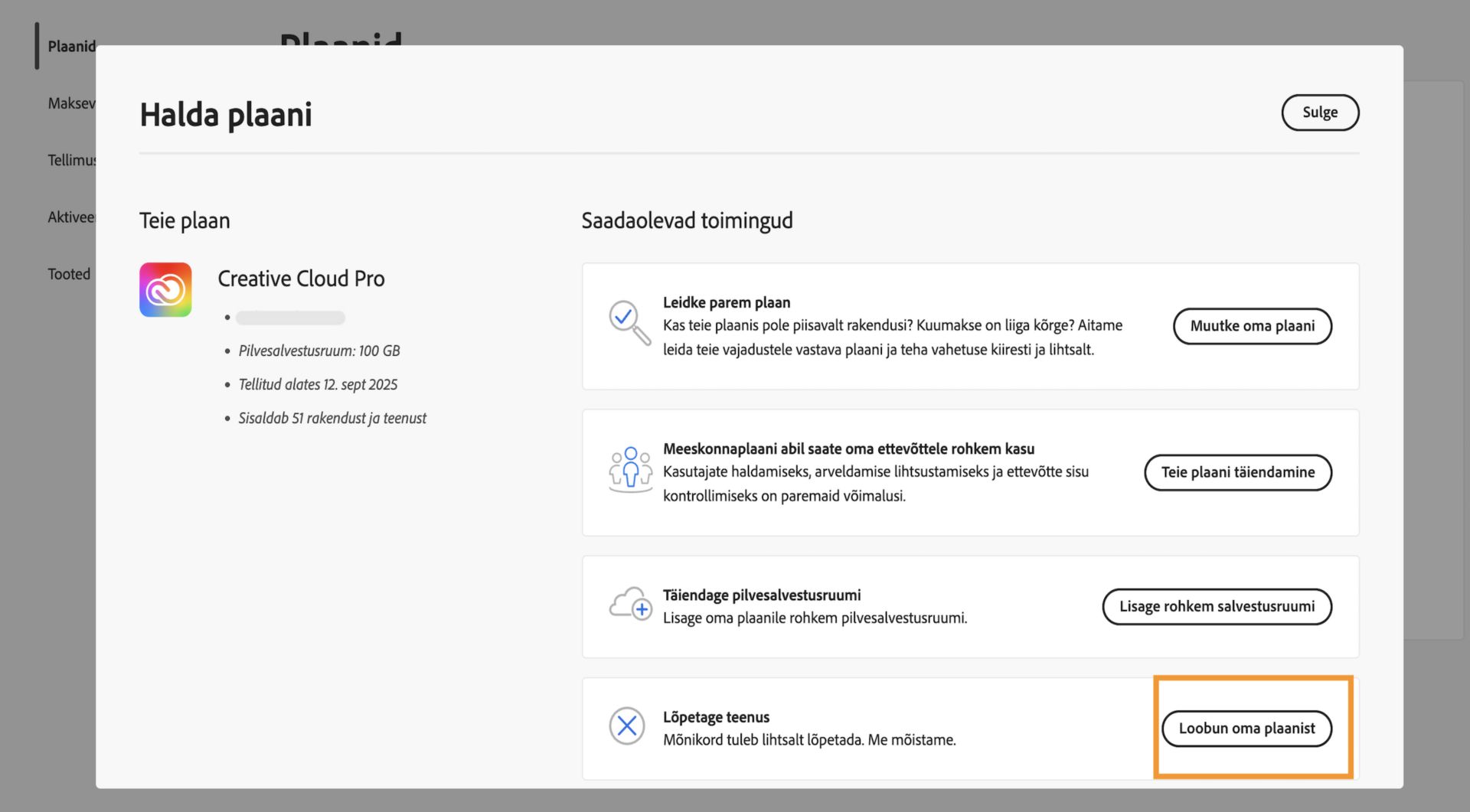
Task: Click the description starting Kasutajate haldamiseks
Action: coord(876,484)
